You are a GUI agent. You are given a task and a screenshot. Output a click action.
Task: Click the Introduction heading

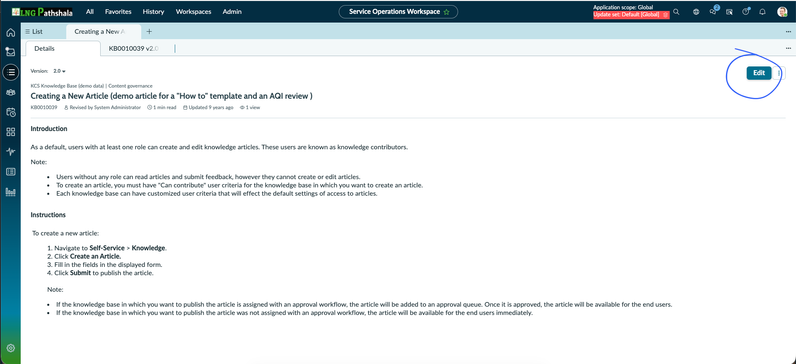[x=49, y=128]
